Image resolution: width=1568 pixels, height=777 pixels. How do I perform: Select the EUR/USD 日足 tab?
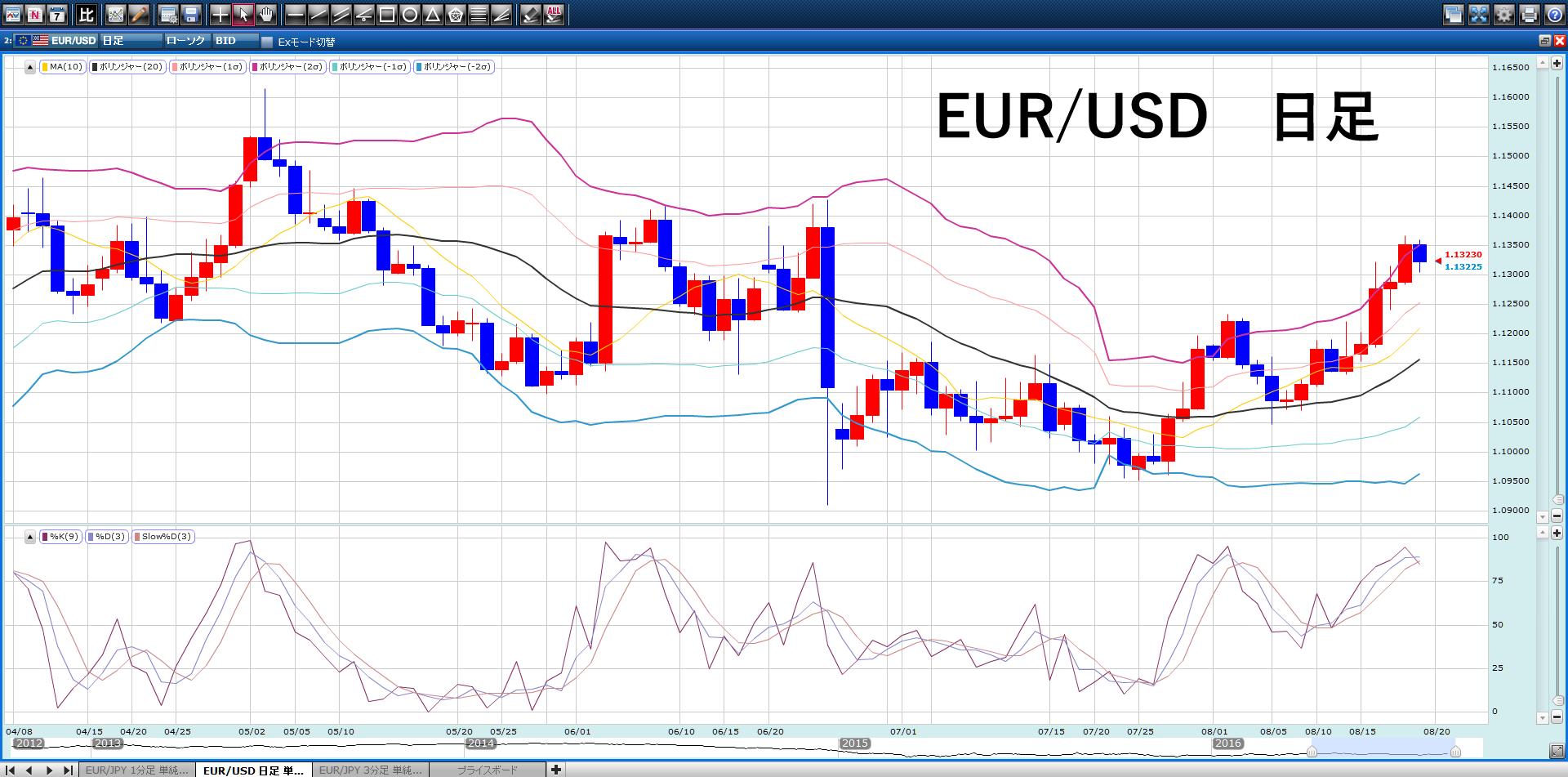pyautogui.click(x=253, y=770)
